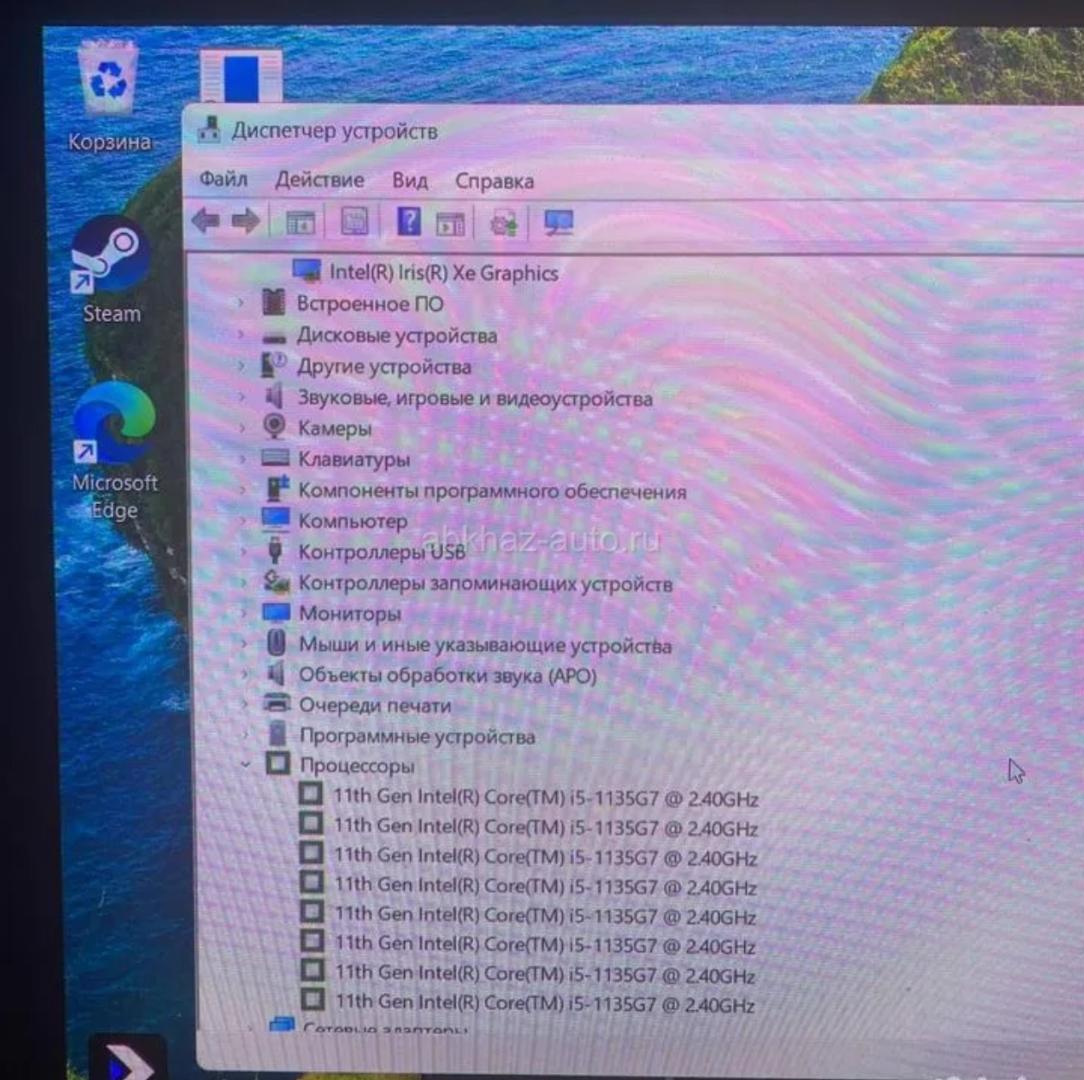
Task: Open the Вид menu
Action: coord(409,181)
